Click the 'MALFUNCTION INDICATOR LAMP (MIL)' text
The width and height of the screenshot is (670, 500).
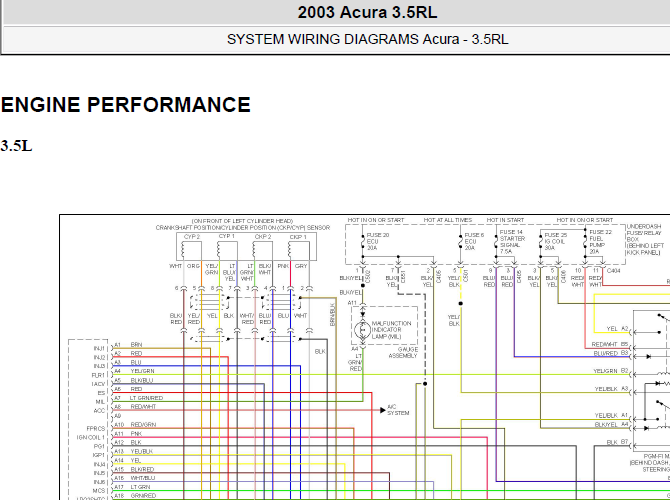(391, 330)
